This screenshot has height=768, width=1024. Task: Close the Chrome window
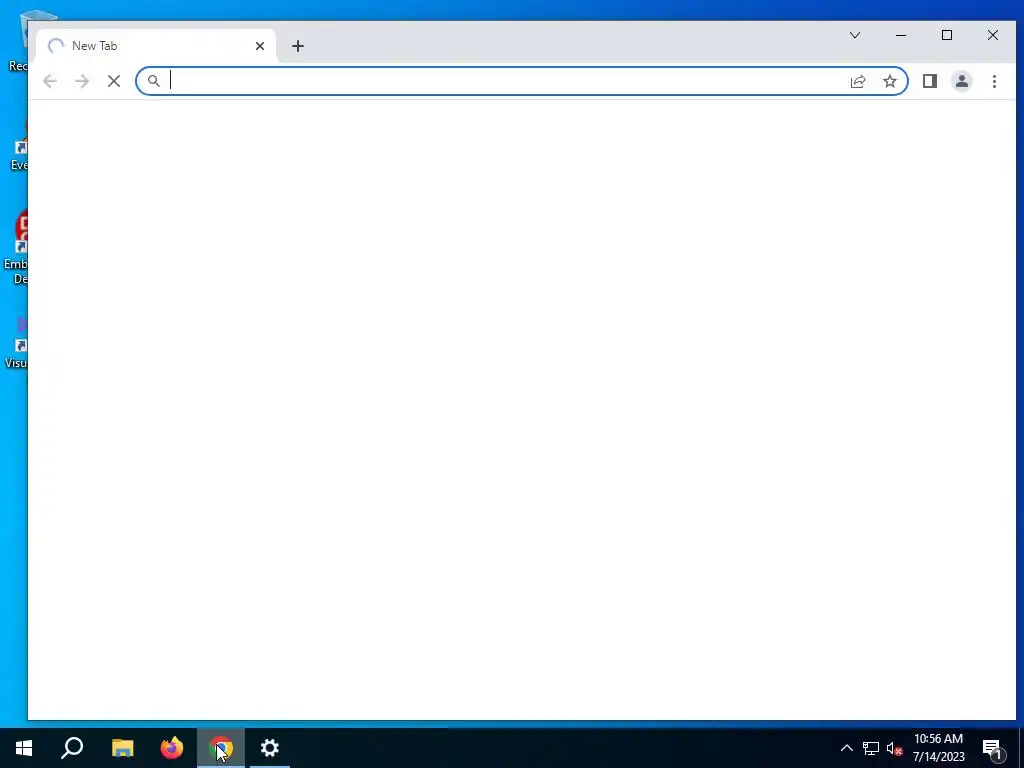pos(993,35)
